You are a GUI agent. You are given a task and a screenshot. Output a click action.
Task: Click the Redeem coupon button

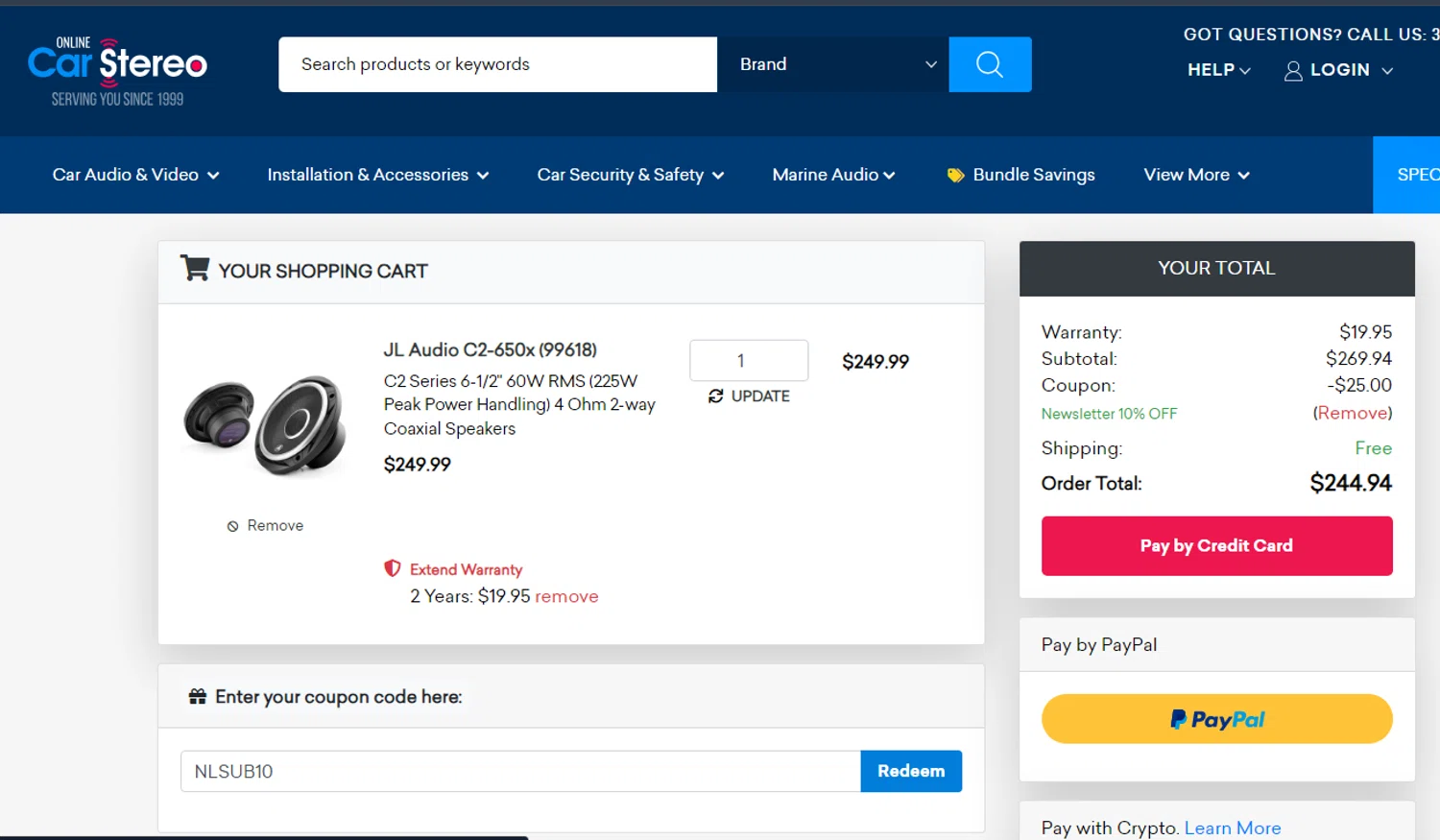[x=911, y=771]
